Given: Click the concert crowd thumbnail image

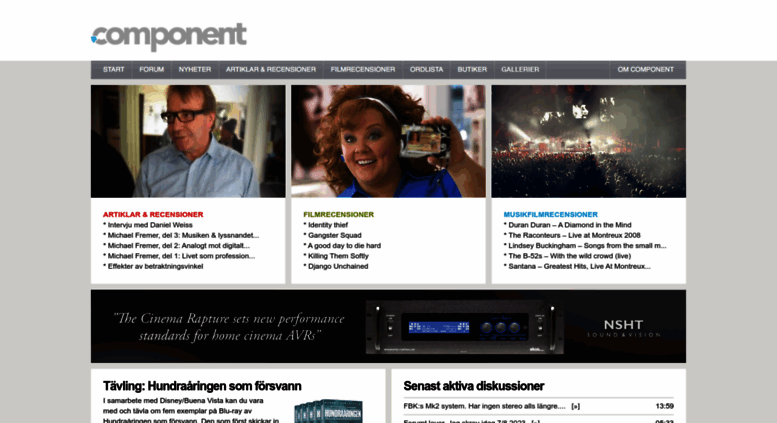Looking at the screenshot, I should 589,141.
